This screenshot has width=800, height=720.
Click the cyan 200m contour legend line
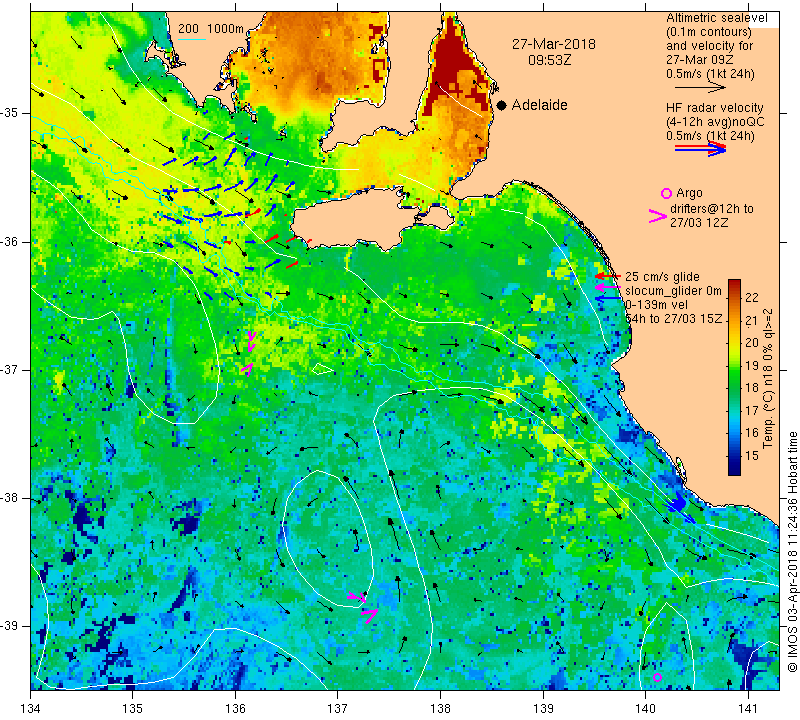pos(192,39)
